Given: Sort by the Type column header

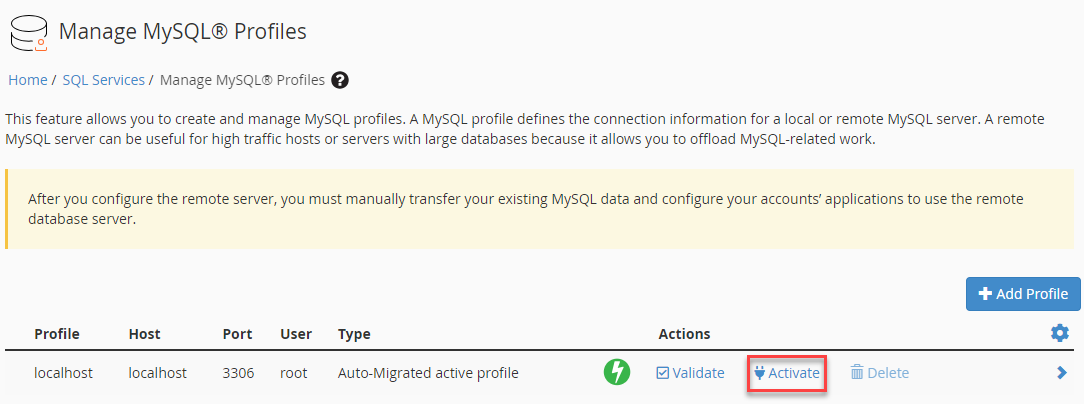Looking at the screenshot, I should click(x=354, y=334).
